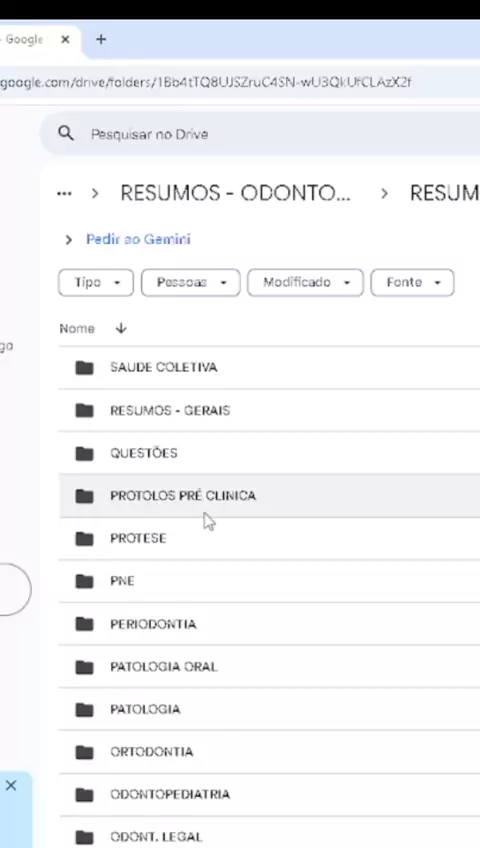Click the PERIODONTIA folder icon
Screen dimensions: 480x848
pyautogui.click(x=84, y=624)
